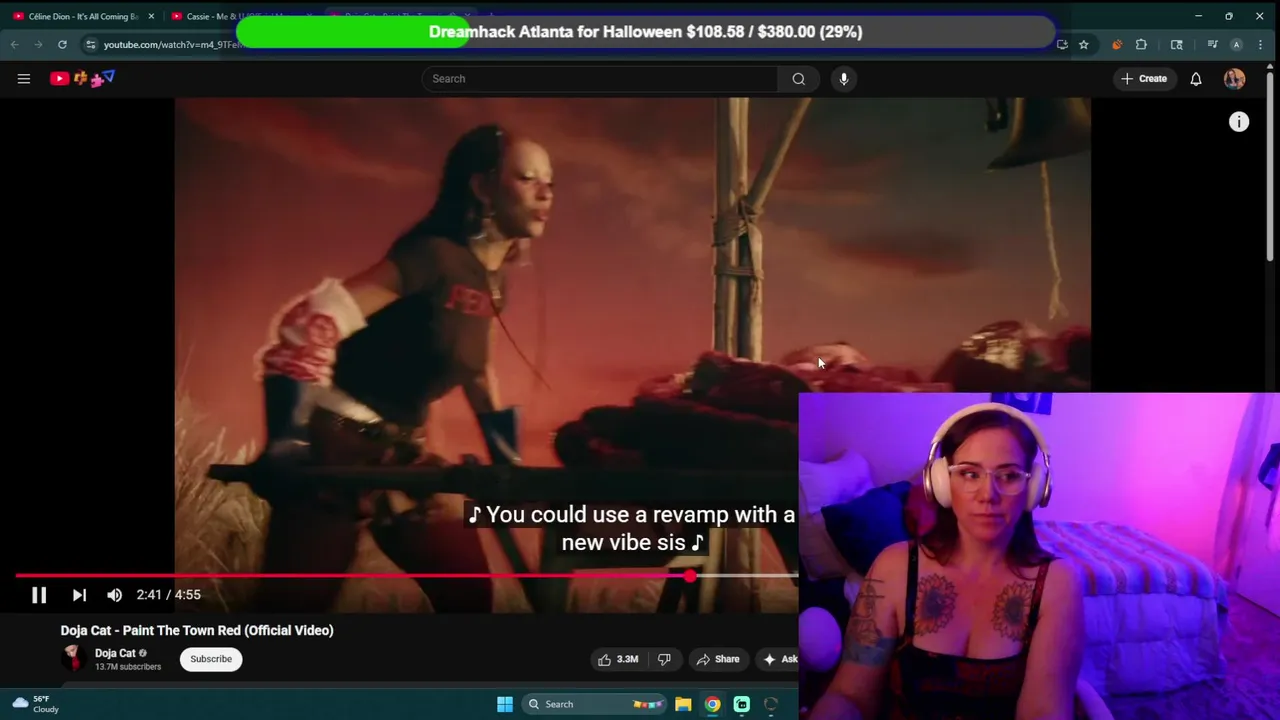Screen dimensions: 1280x720
Task: Open Windows Start menu
Action: (x=505, y=704)
